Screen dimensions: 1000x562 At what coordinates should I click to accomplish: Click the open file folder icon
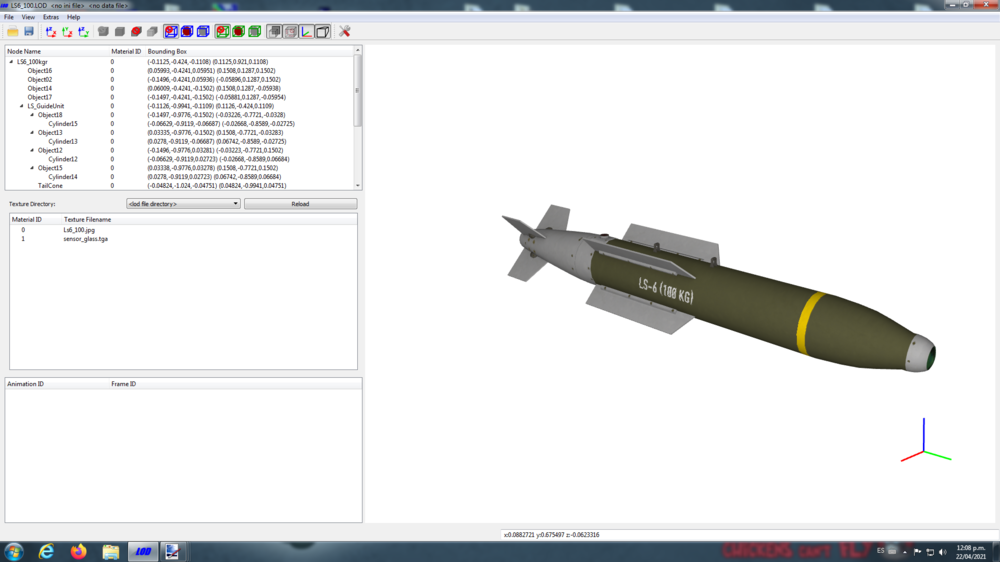tap(13, 31)
